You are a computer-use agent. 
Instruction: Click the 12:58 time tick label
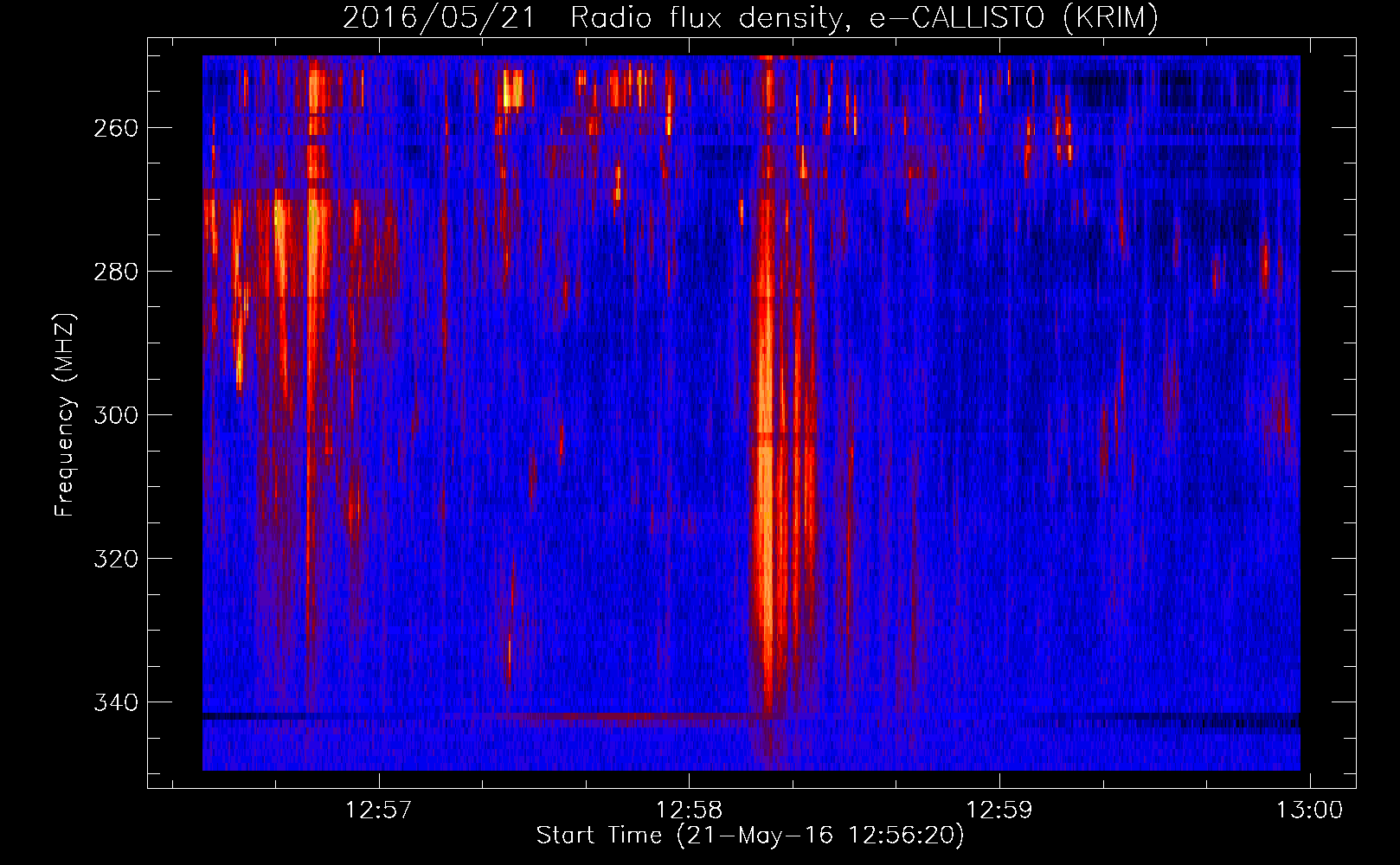pos(689,811)
